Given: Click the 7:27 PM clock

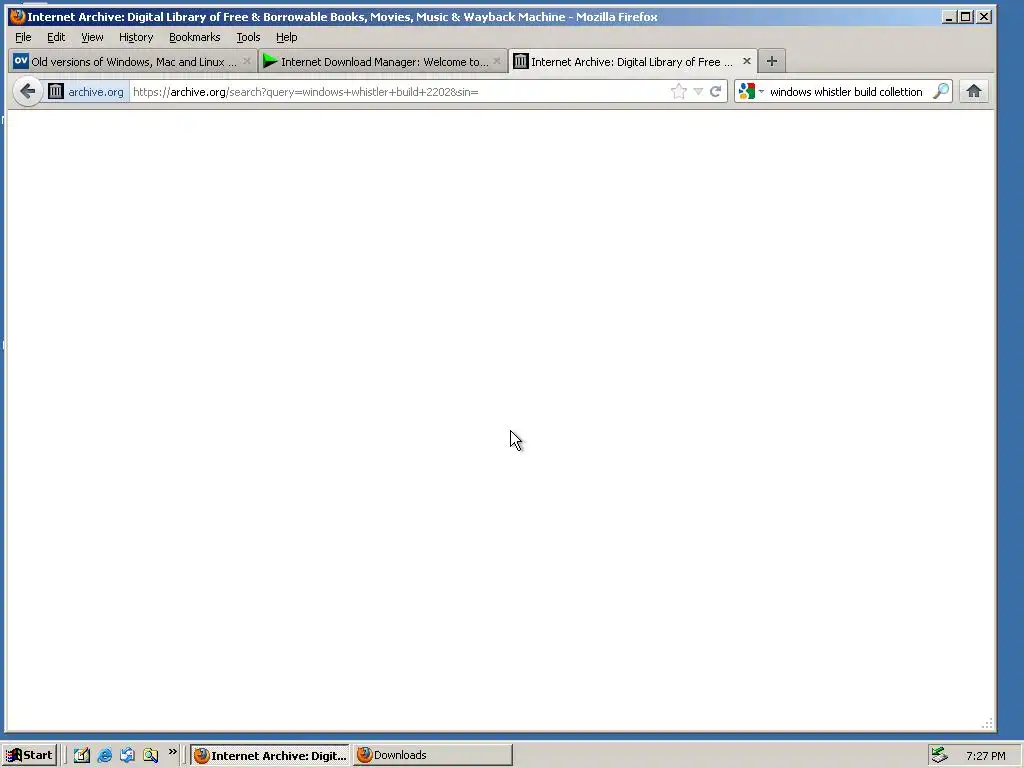Looking at the screenshot, I should [985, 756].
